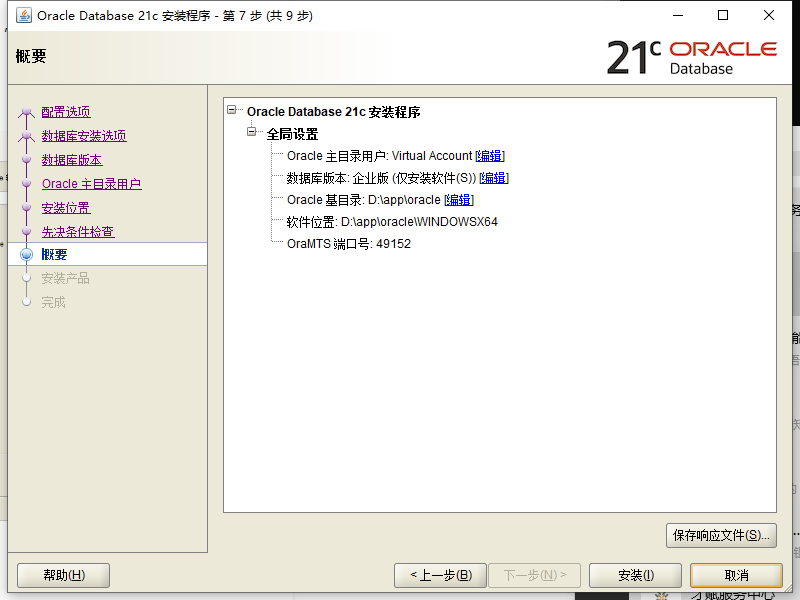Click the active bullet icon beside 概要
The image size is (800, 600).
pyautogui.click(x=27, y=254)
